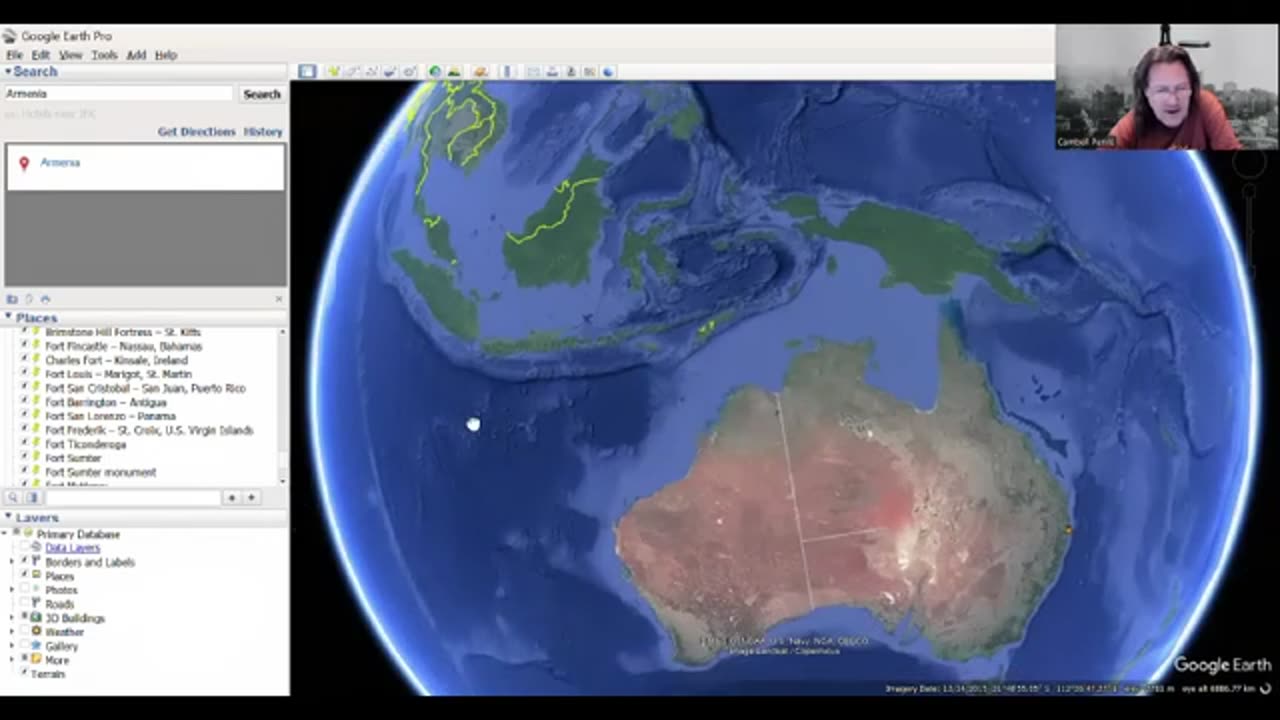Click the Add Placemark toolbar icon
1280x720 pixels.
coord(333,71)
